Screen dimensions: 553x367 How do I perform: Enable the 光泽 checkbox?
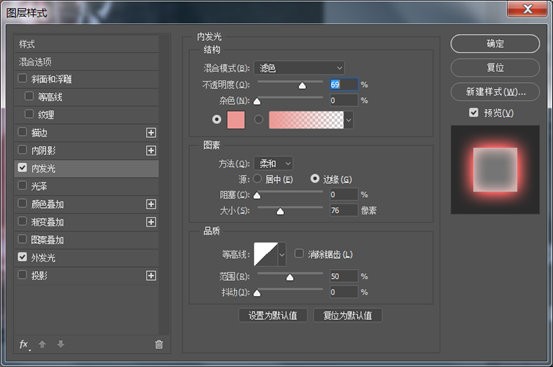click(22, 186)
